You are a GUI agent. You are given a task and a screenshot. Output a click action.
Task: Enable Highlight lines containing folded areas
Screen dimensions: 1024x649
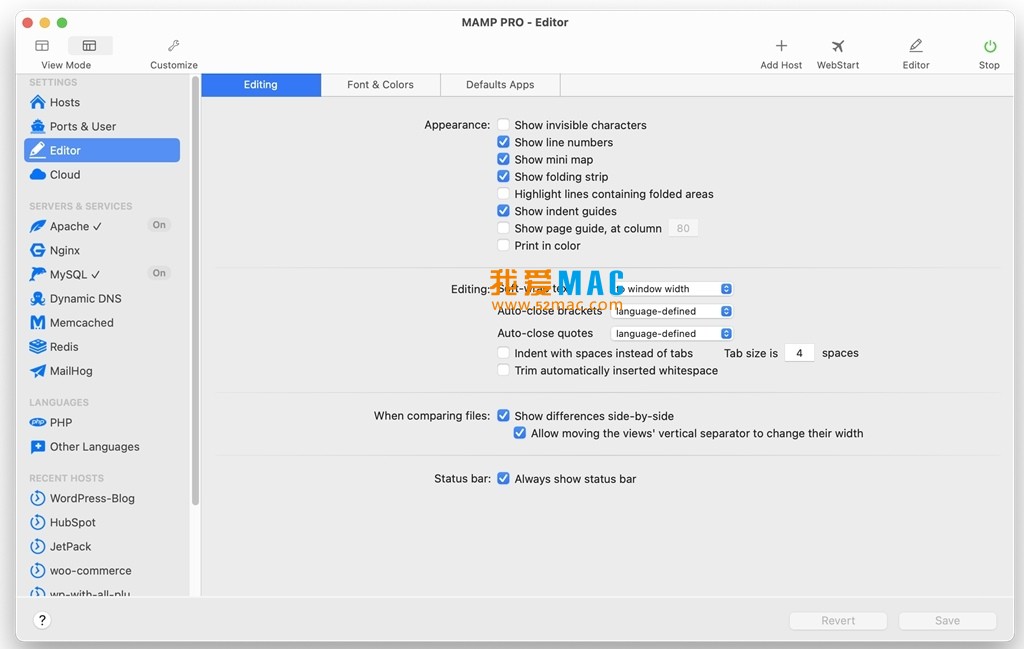(504, 193)
